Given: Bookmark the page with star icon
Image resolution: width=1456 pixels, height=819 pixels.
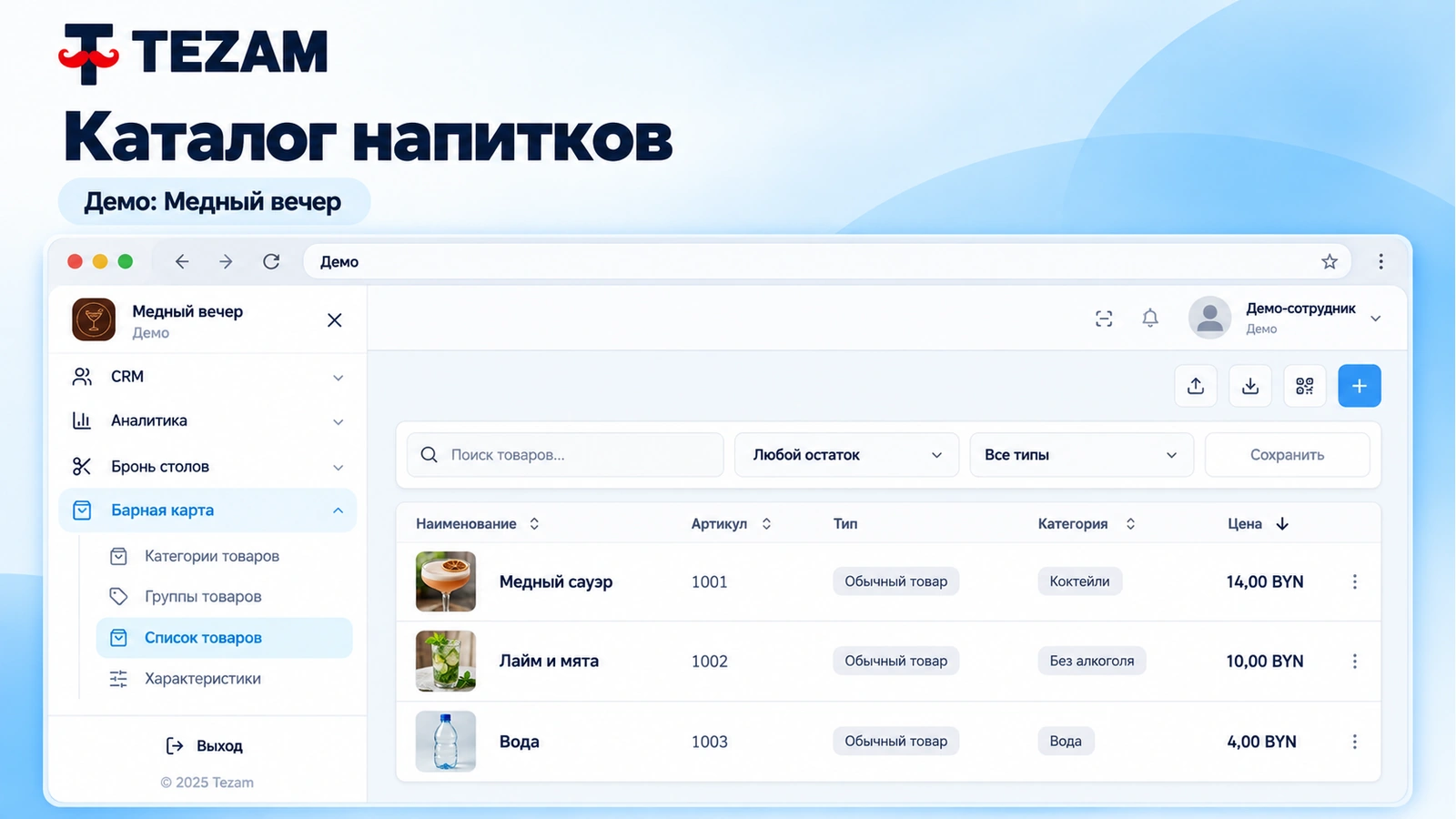Looking at the screenshot, I should coord(1330,262).
